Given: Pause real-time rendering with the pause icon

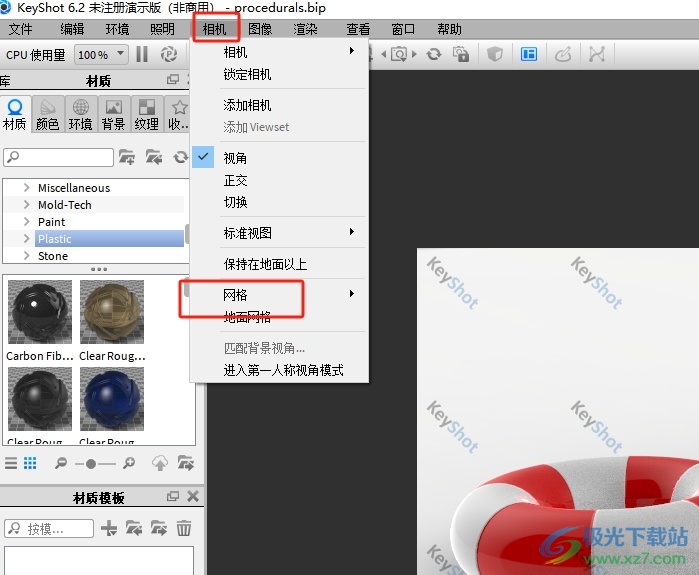Looking at the screenshot, I should pos(142,54).
